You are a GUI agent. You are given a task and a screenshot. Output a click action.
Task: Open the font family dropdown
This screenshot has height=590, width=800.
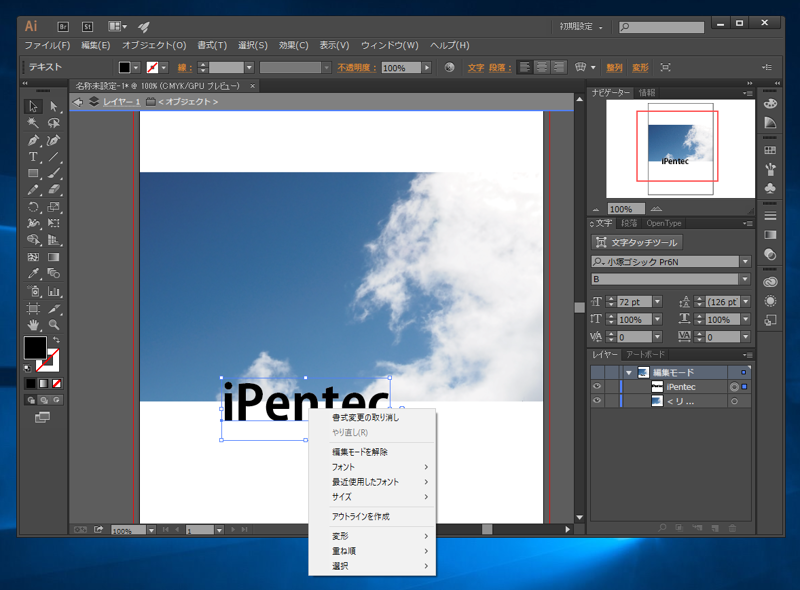pos(745,262)
